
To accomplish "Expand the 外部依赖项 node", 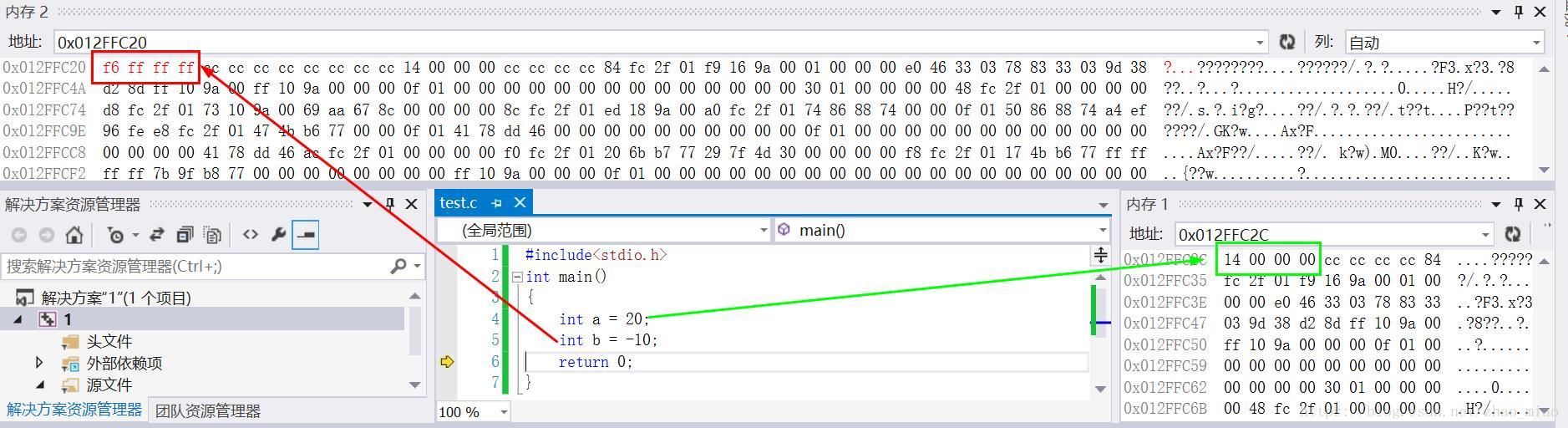I will pos(38,363).
